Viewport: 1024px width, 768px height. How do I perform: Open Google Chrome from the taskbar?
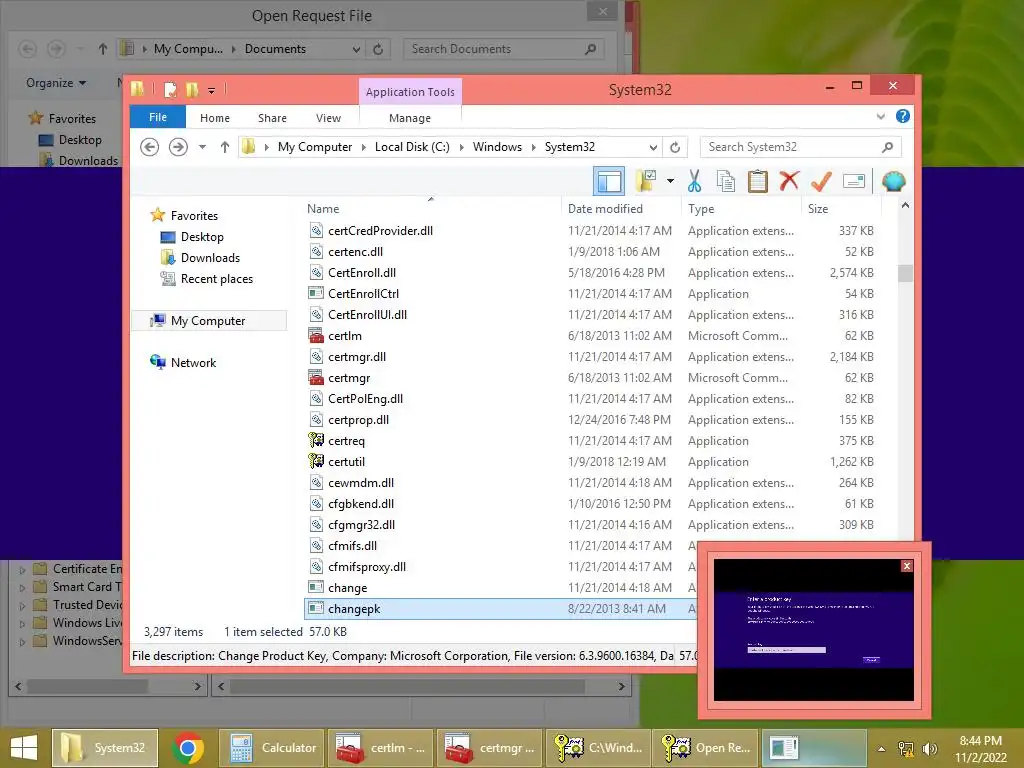pyautogui.click(x=188, y=748)
